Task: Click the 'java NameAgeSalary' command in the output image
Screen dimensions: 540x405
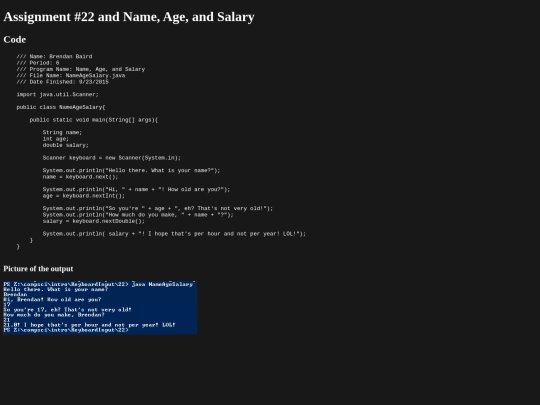Action: click(163, 284)
